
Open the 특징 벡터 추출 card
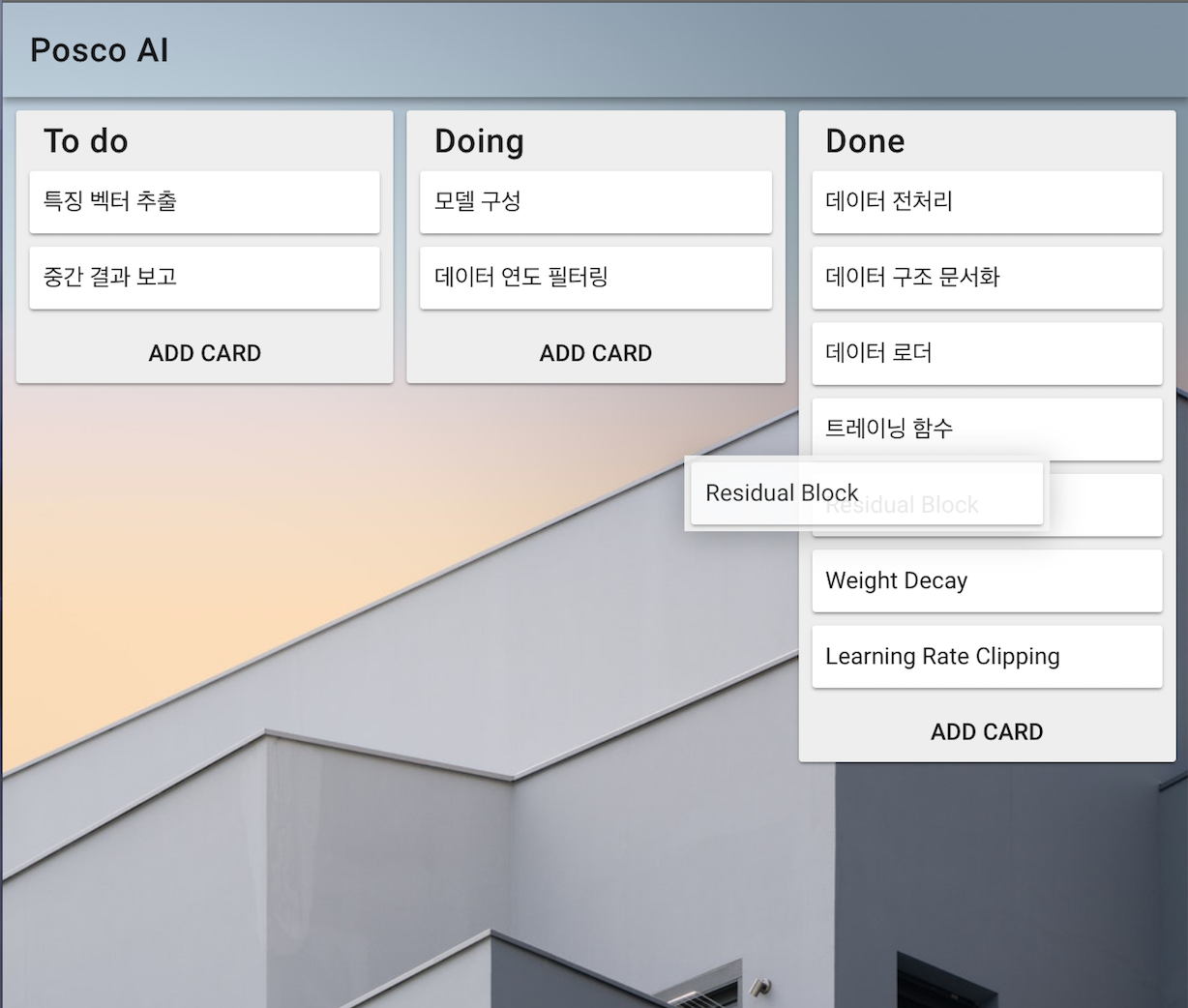(x=204, y=202)
